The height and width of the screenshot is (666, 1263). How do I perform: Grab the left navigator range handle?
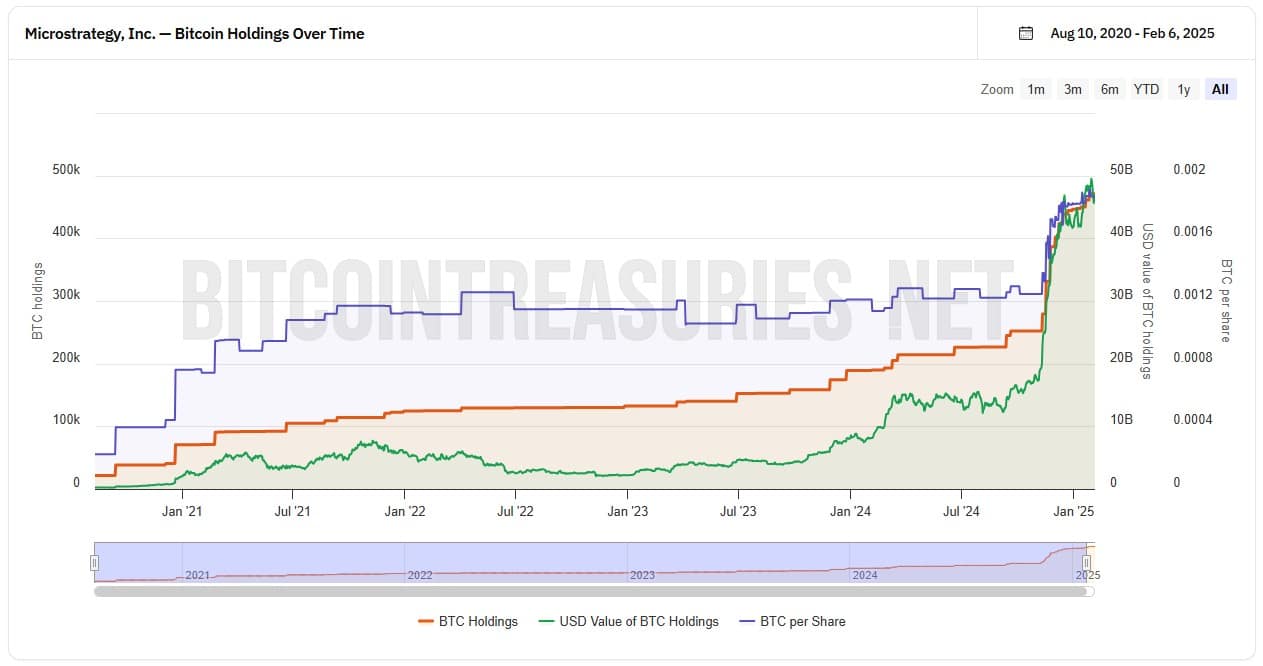pyautogui.click(x=95, y=563)
